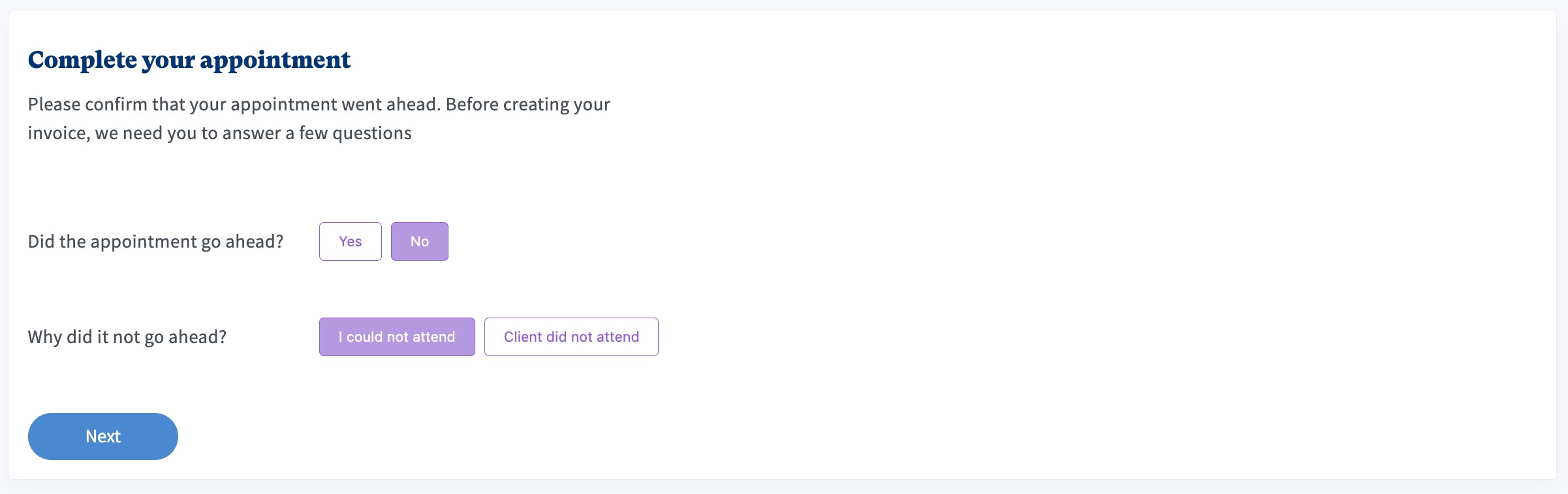1568x494 pixels.
Task: Switch reason to Client did not attend
Action: [x=571, y=337]
